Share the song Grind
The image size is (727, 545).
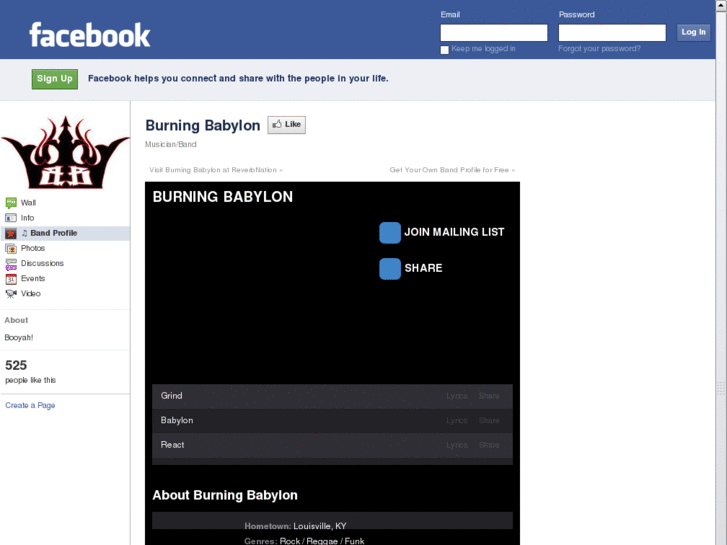pos(489,396)
